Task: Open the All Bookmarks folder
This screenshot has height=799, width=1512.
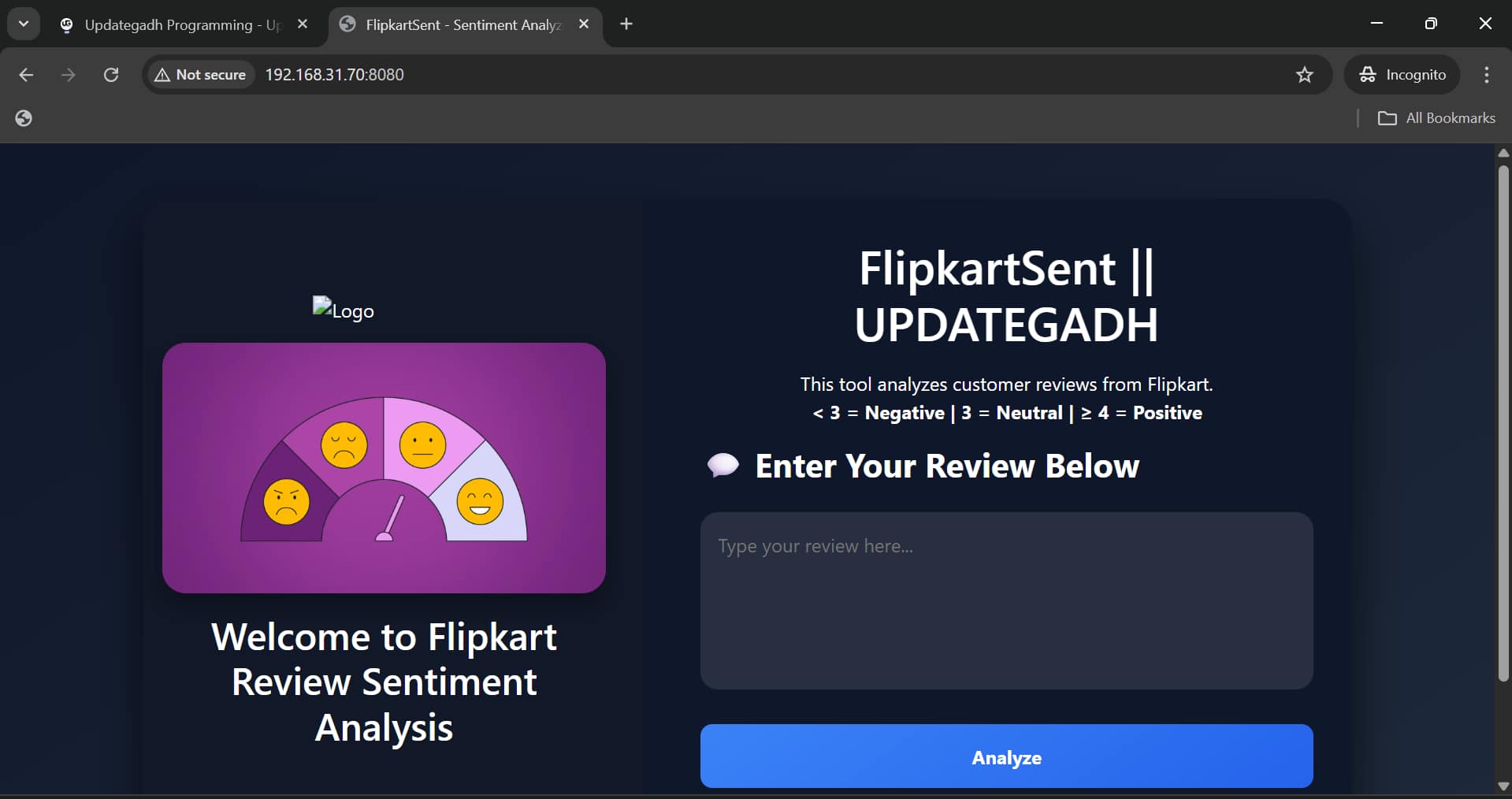Action: point(1436,118)
